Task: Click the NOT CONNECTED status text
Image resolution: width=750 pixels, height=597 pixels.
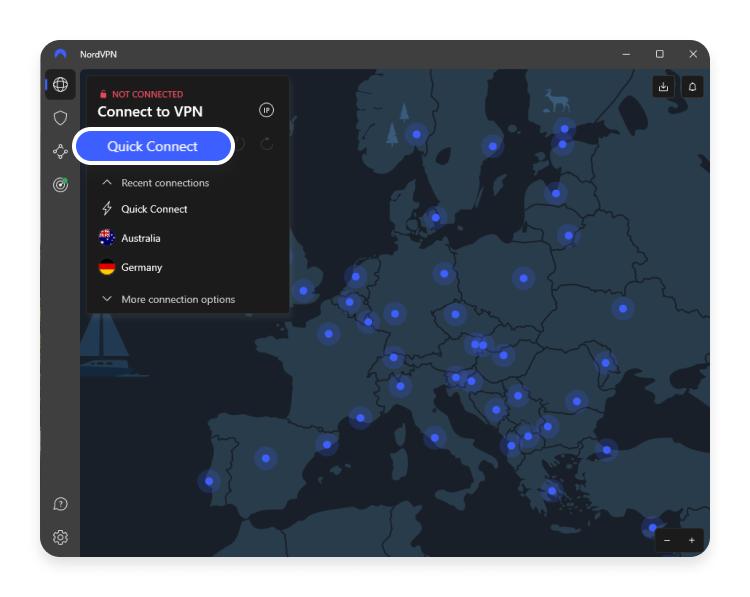Action: coord(147,94)
